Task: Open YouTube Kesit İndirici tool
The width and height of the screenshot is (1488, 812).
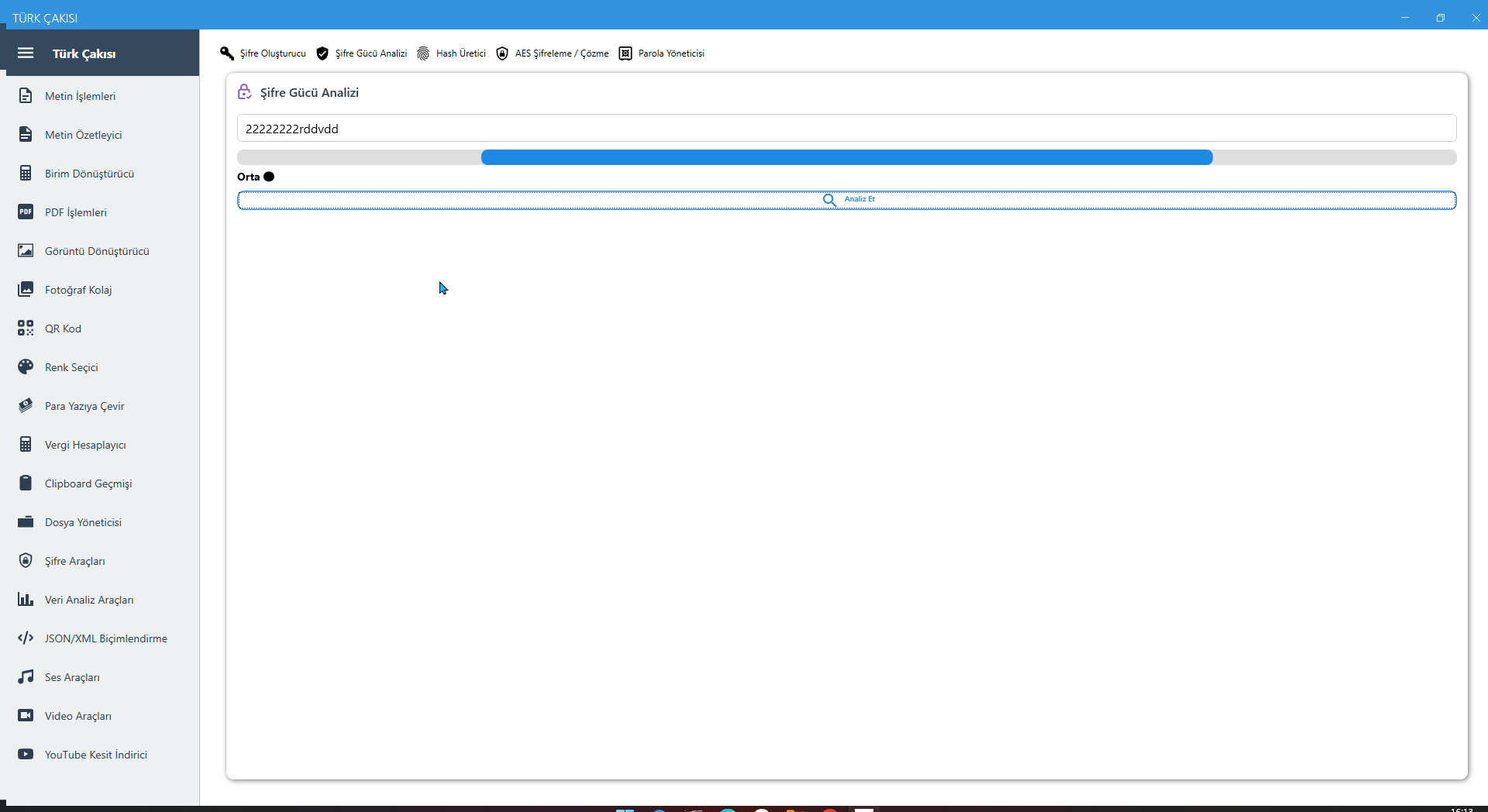Action: pos(95,755)
